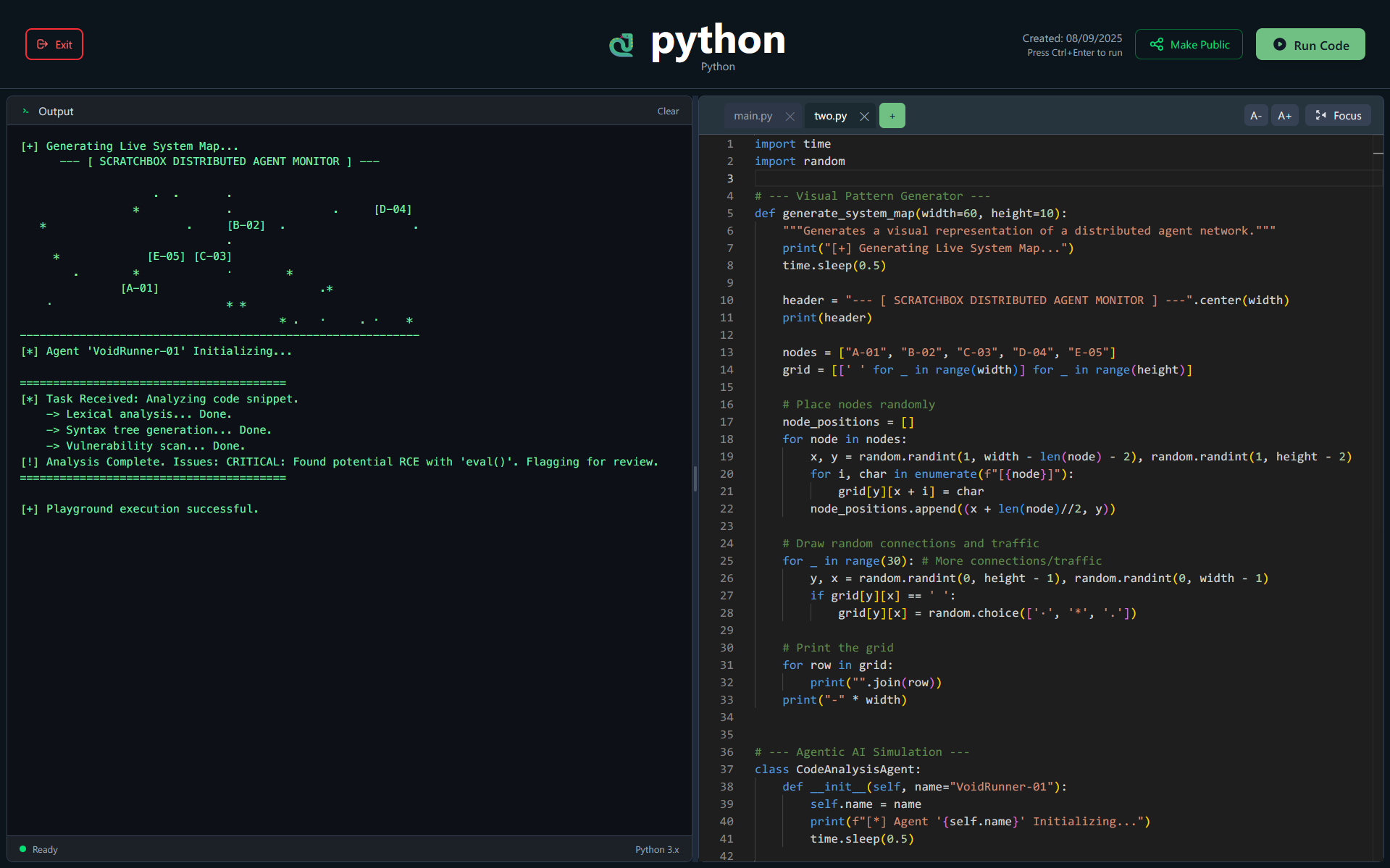Close the two.py tab

pos(864,116)
